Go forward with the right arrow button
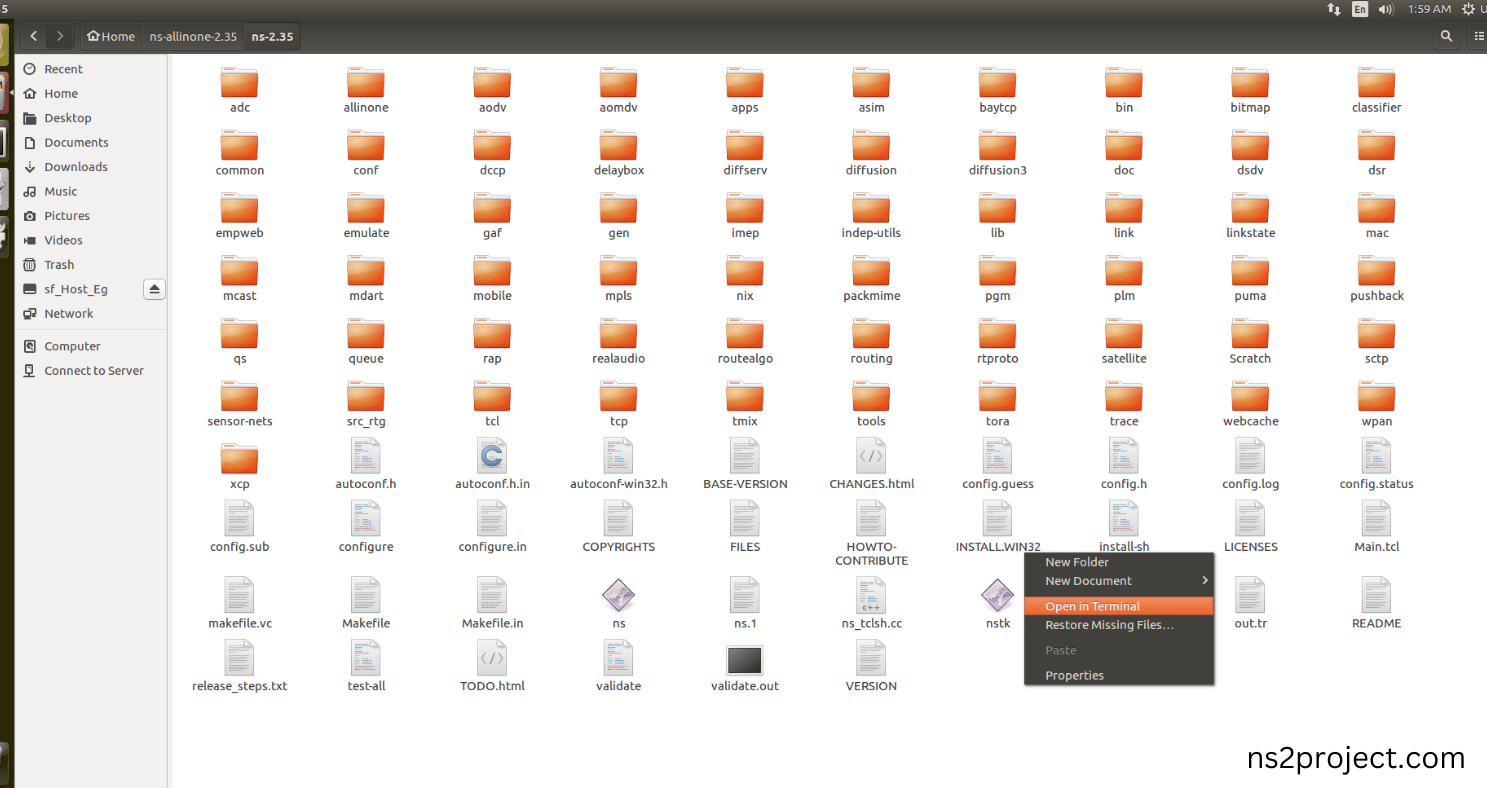The height and width of the screenshot is (788, 1487). [x=60, y=36]
